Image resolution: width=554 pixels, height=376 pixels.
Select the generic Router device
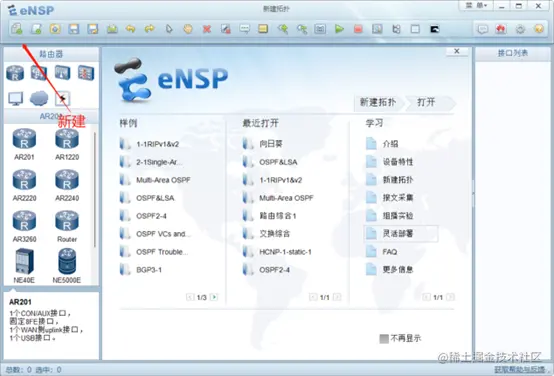tap(67, 226)
